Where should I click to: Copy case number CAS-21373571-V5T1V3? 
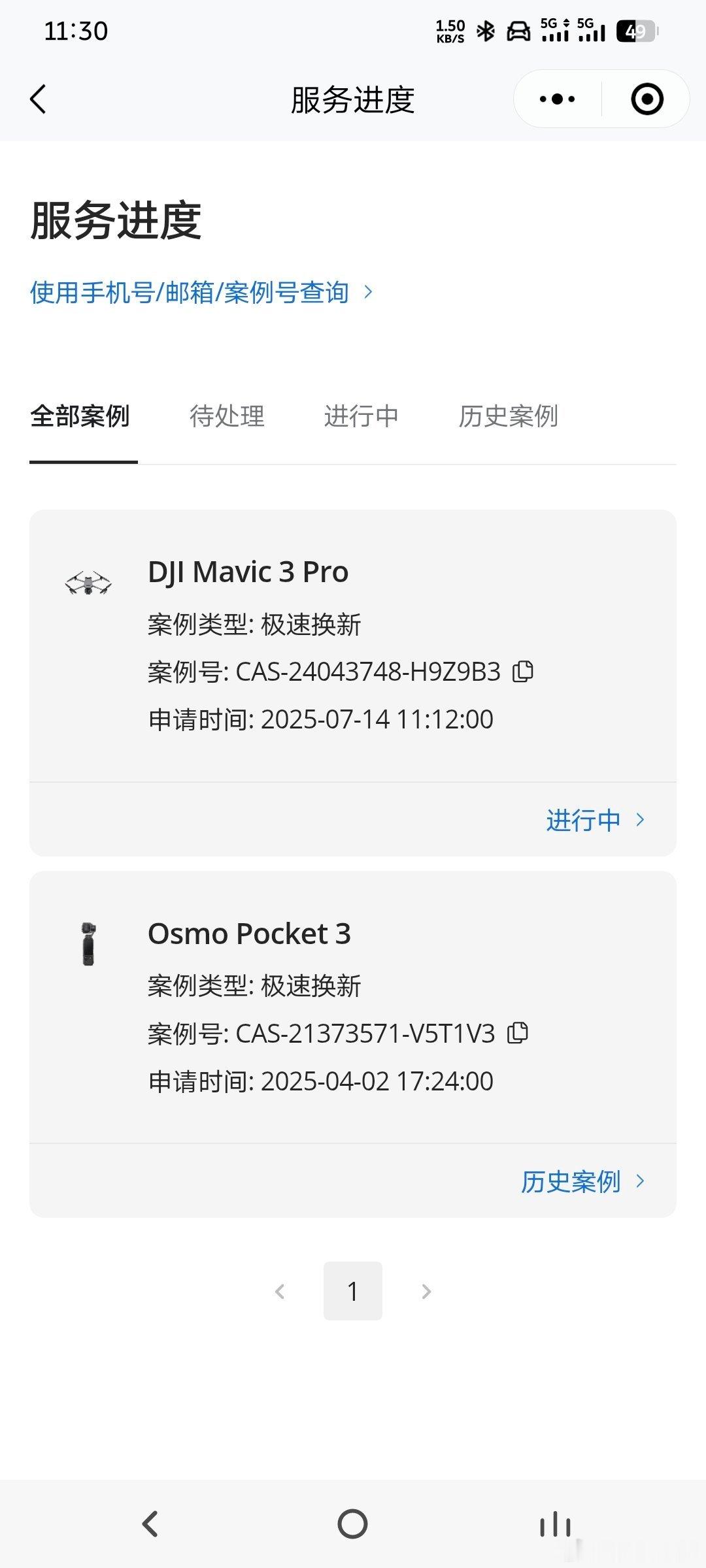click(x=518, y=1033)
